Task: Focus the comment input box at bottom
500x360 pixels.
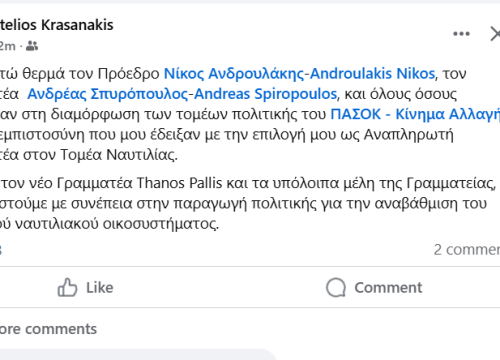Action: (137, 355)
